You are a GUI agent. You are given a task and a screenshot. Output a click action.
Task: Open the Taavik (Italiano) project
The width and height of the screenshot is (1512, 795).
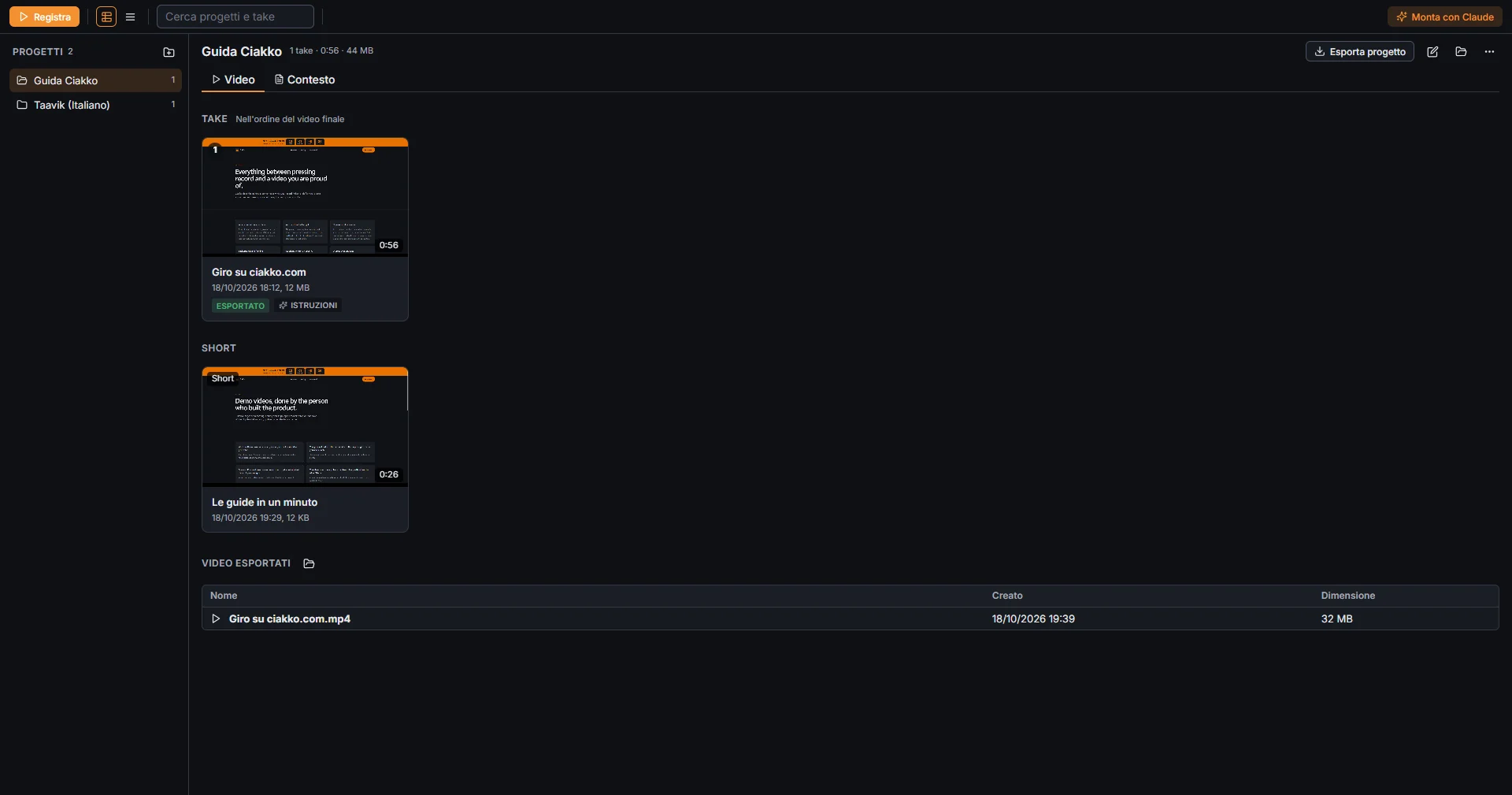[x=95, y=105]
